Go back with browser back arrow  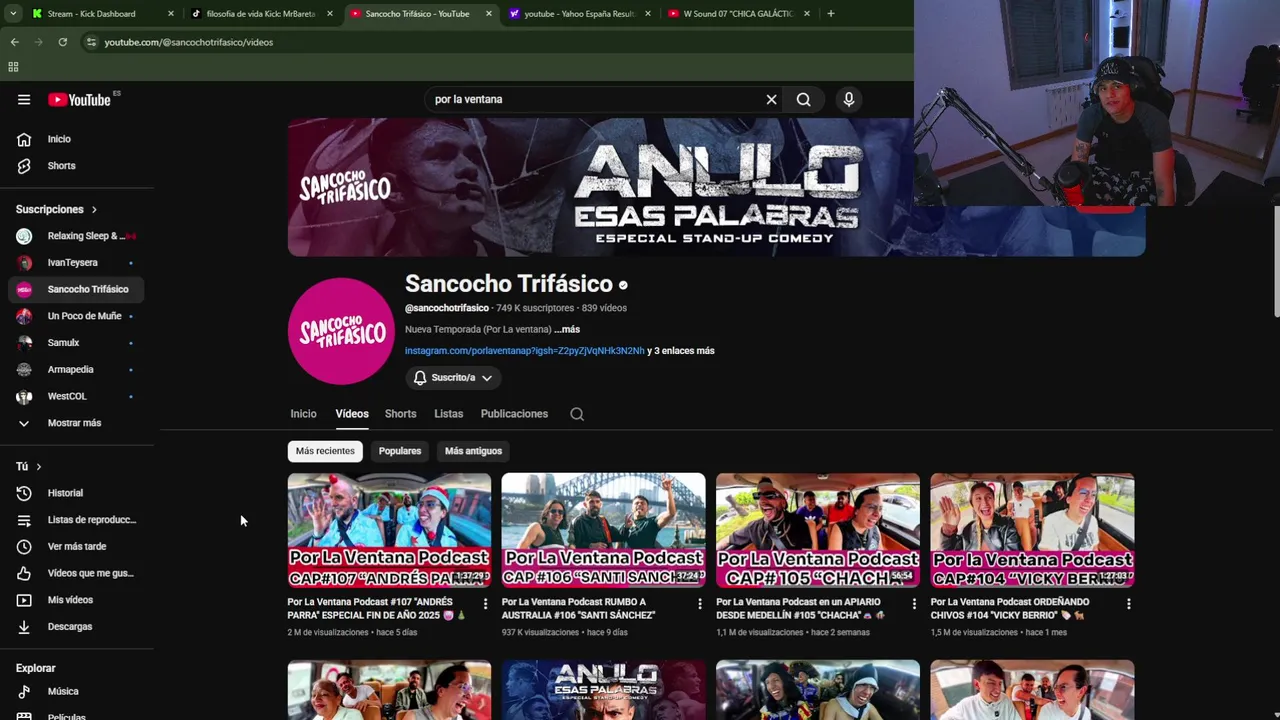tap(14, 42)
